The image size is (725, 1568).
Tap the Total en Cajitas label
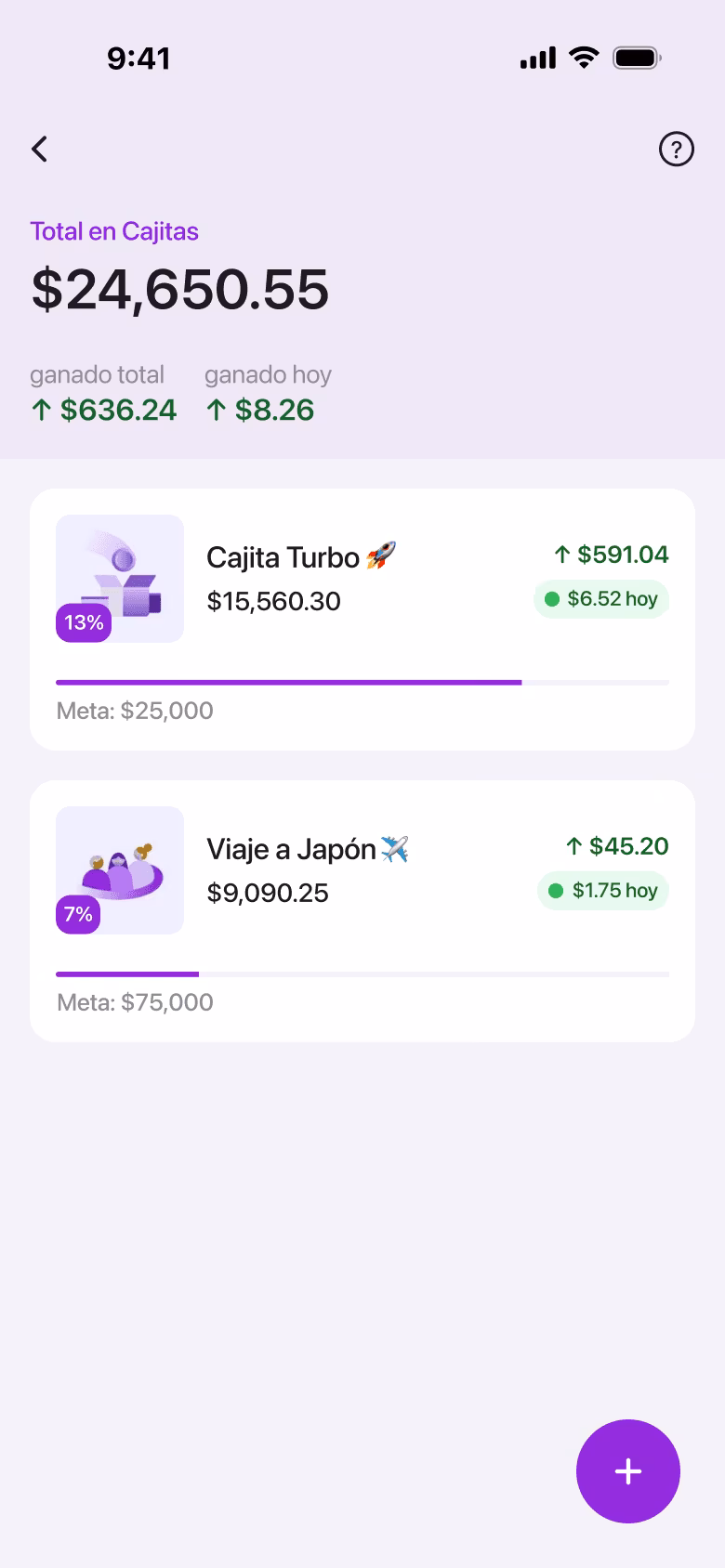pyautogui.click(x=114, y=231)
